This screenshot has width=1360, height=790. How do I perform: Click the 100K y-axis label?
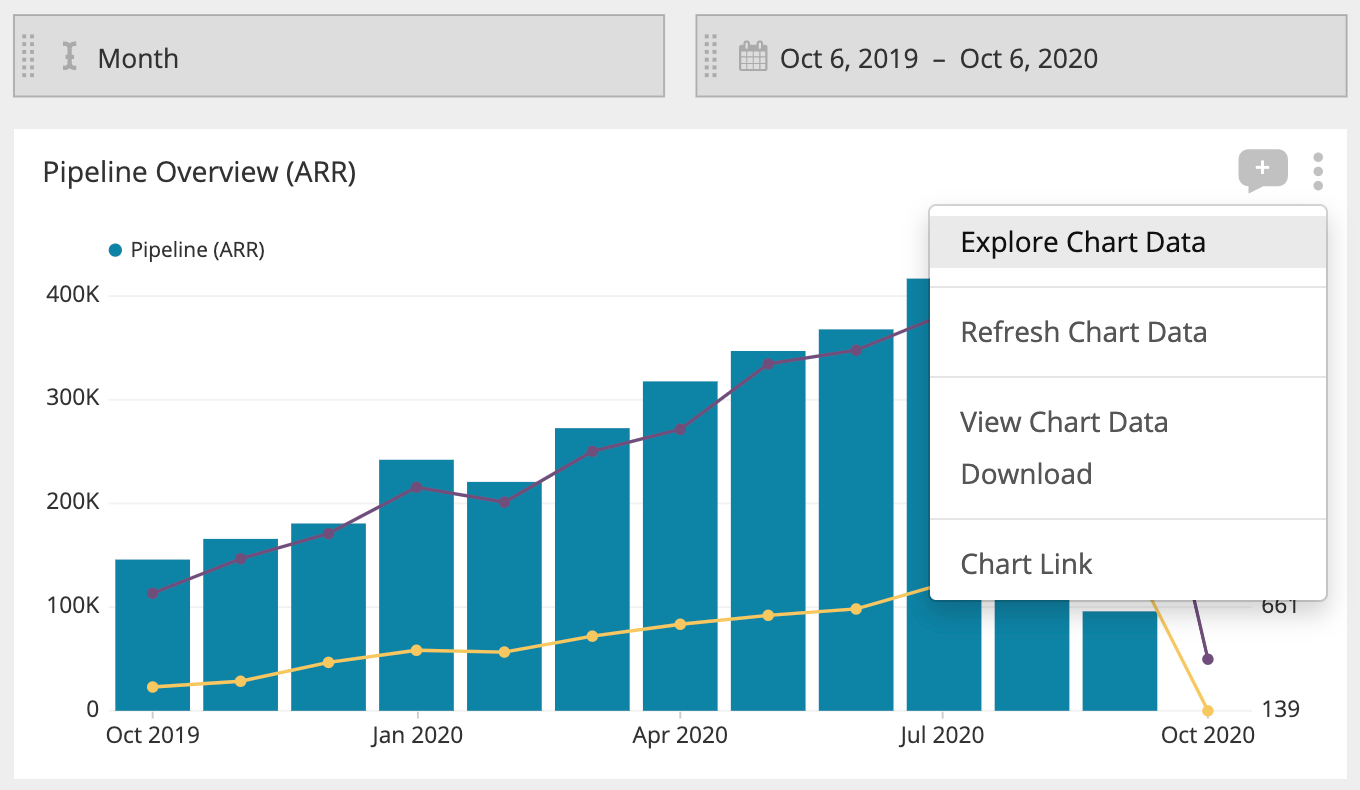coord(71,606)
